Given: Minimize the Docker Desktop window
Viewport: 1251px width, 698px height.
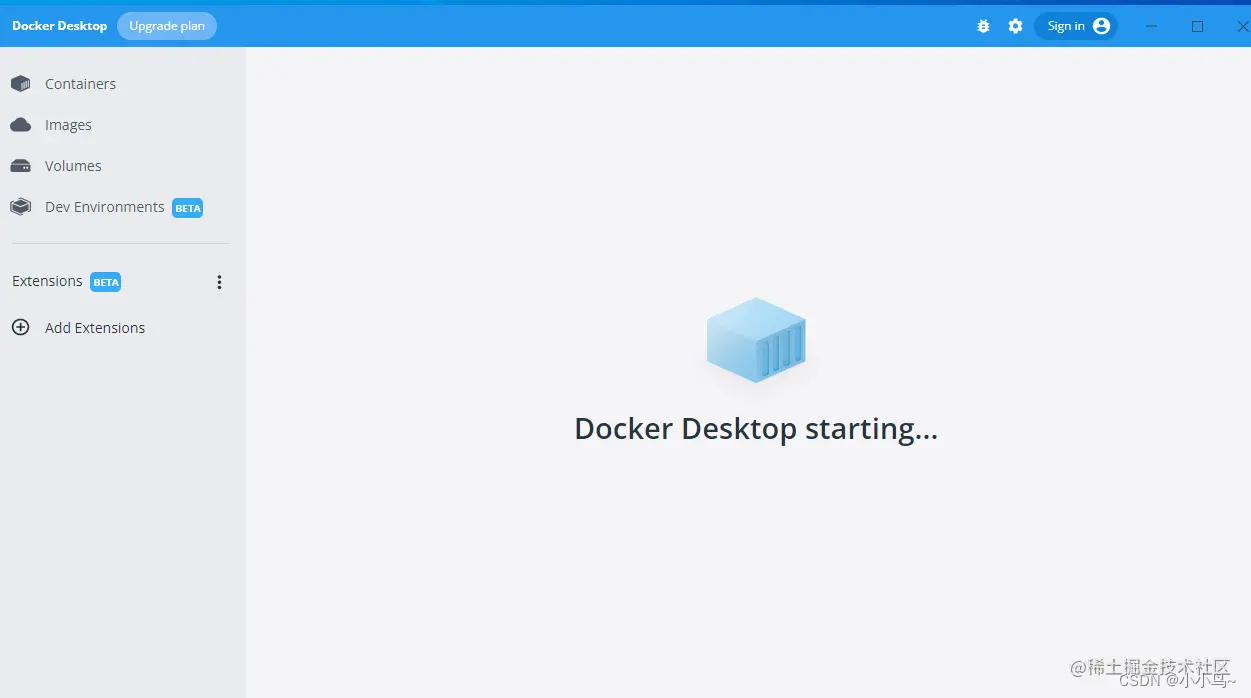Looking at the screenshot, I should [1151, 26].
